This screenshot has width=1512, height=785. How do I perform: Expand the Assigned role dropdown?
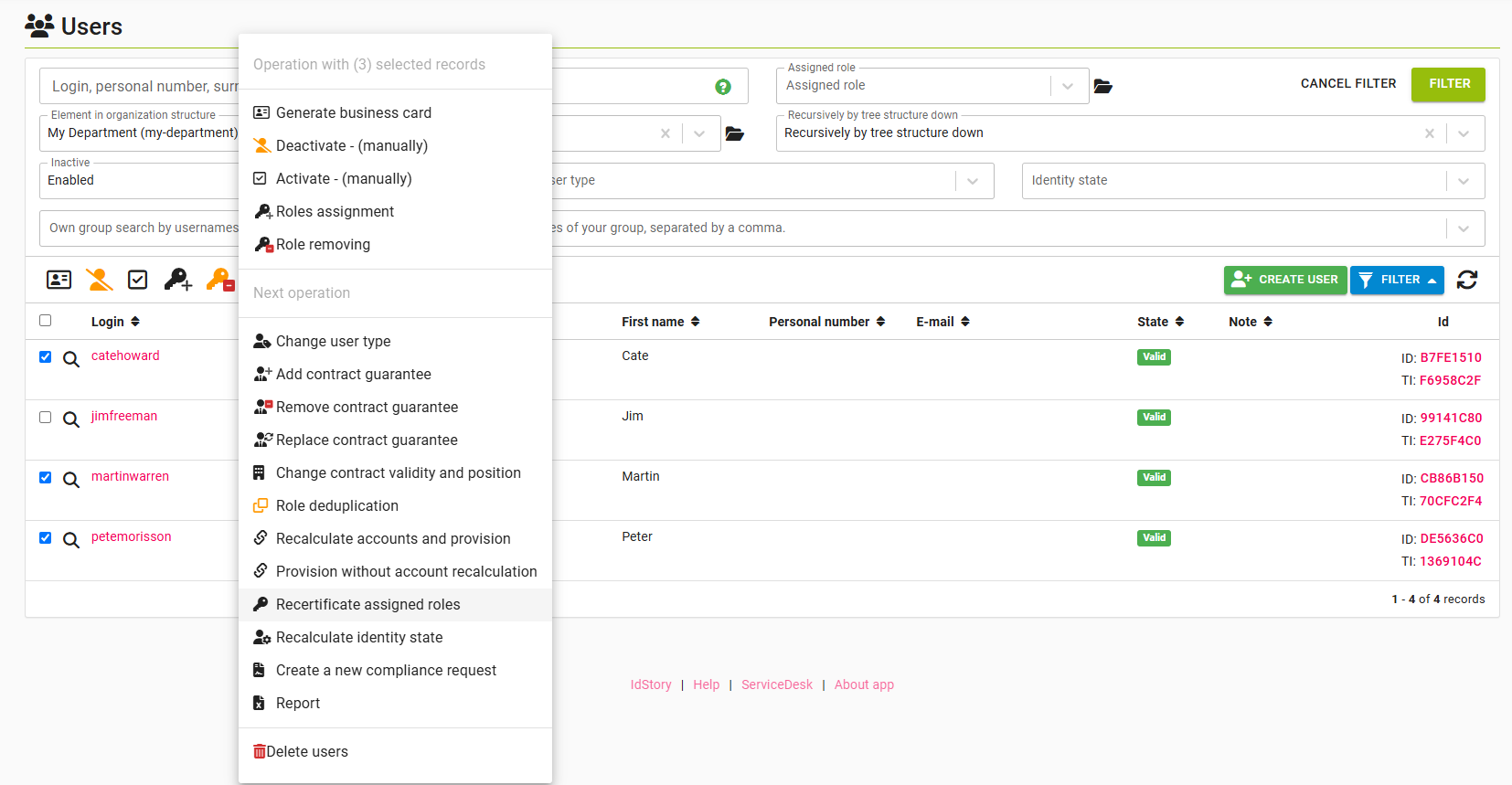1067,86
